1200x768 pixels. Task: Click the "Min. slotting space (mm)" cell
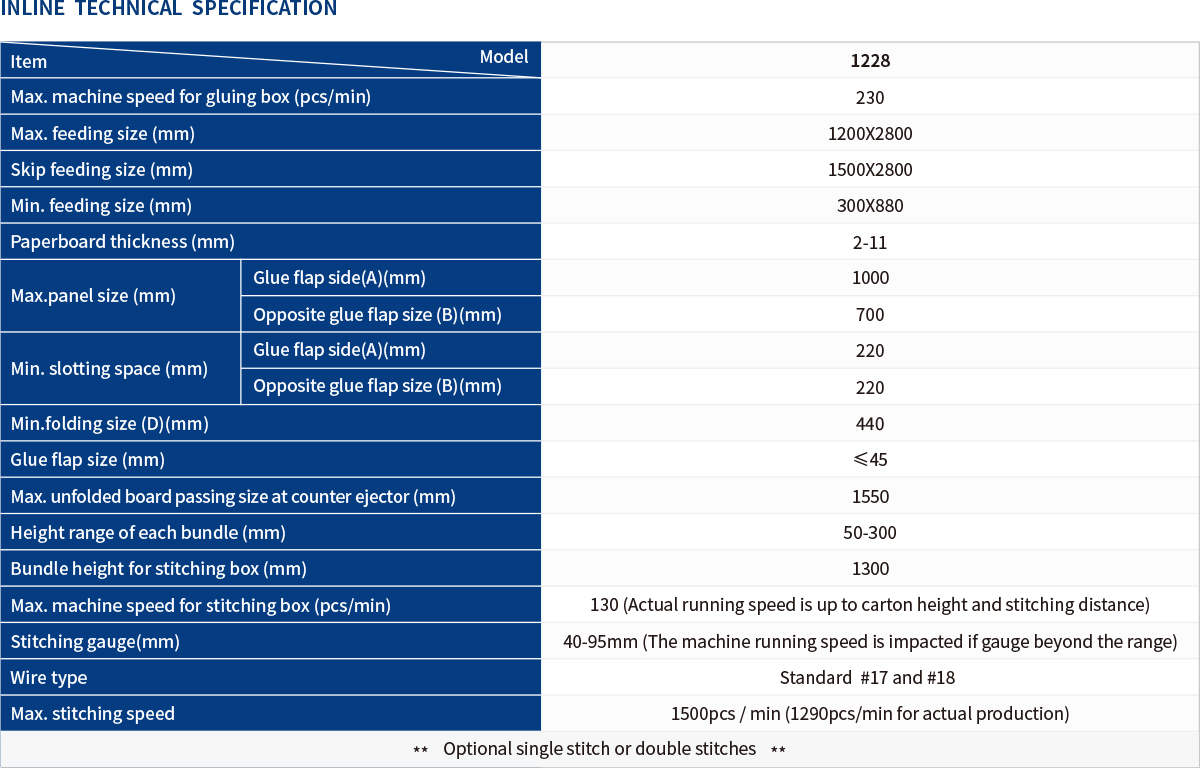[109, 369]
